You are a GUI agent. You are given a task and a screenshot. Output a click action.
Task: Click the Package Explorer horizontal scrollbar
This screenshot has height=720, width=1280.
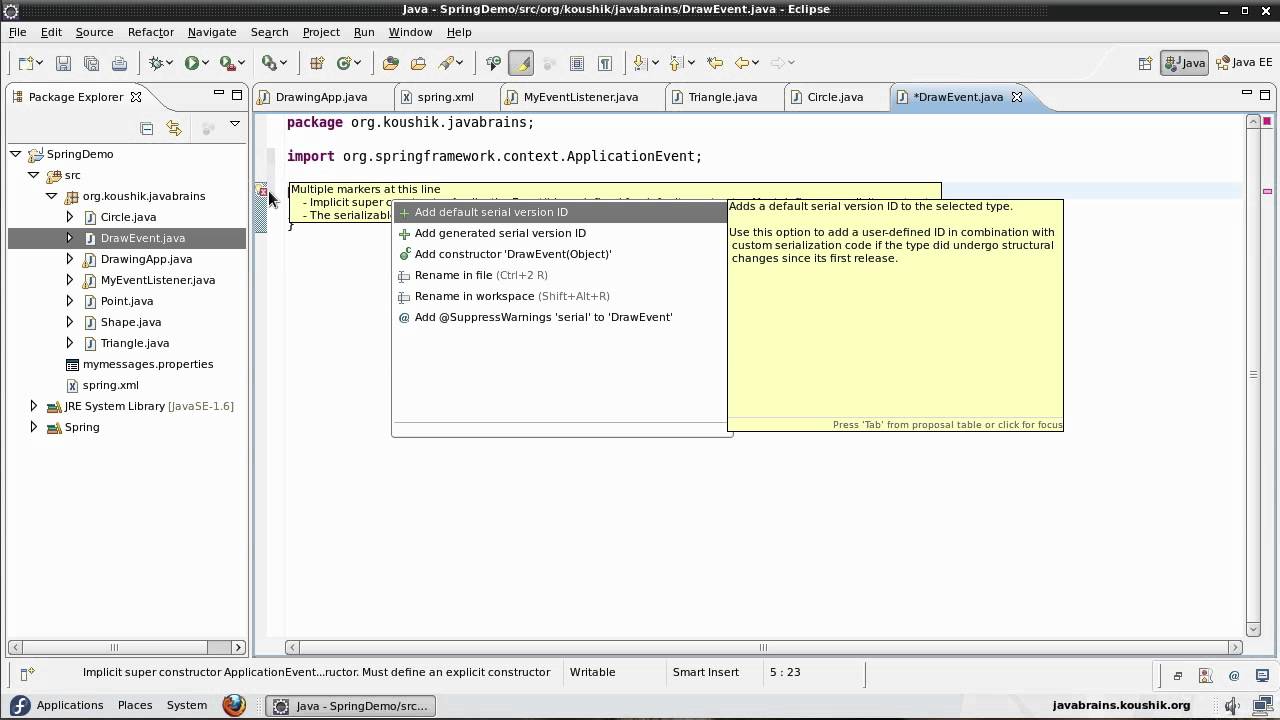coord(126,647)
